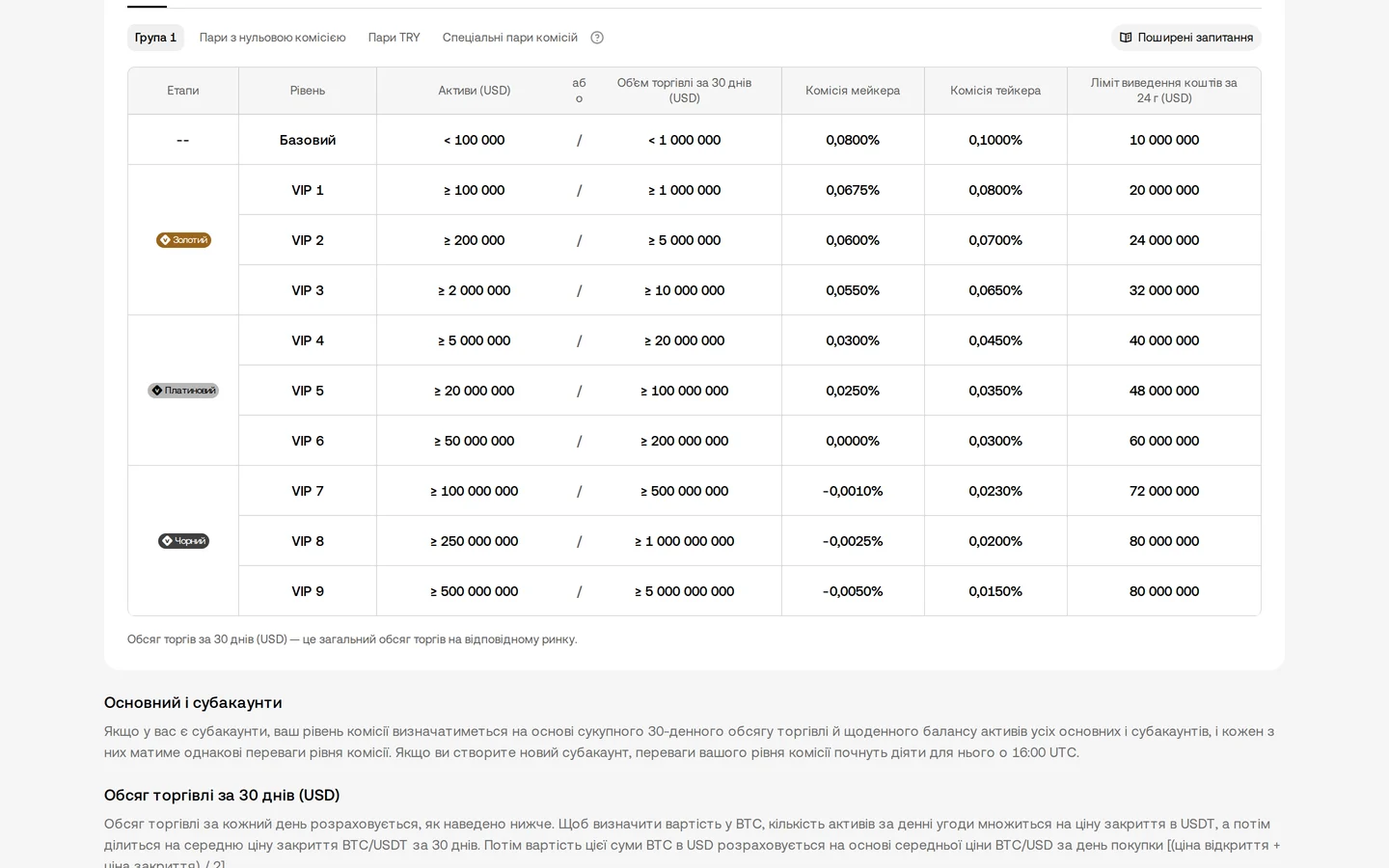Click the Комісія мейкера column header
The image size is (1389, 868).
point(853,91)
